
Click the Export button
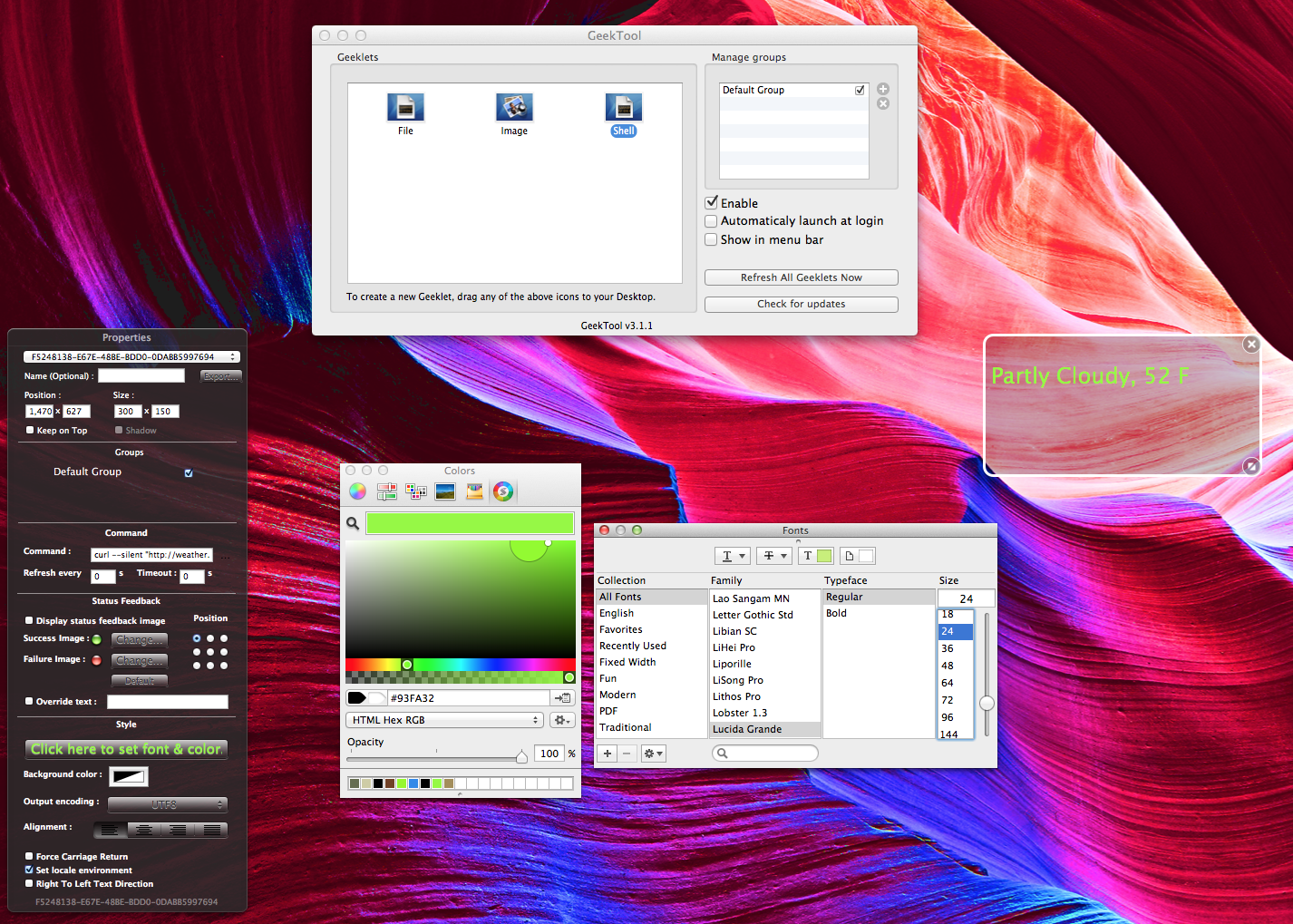click(x=221, y=376)
